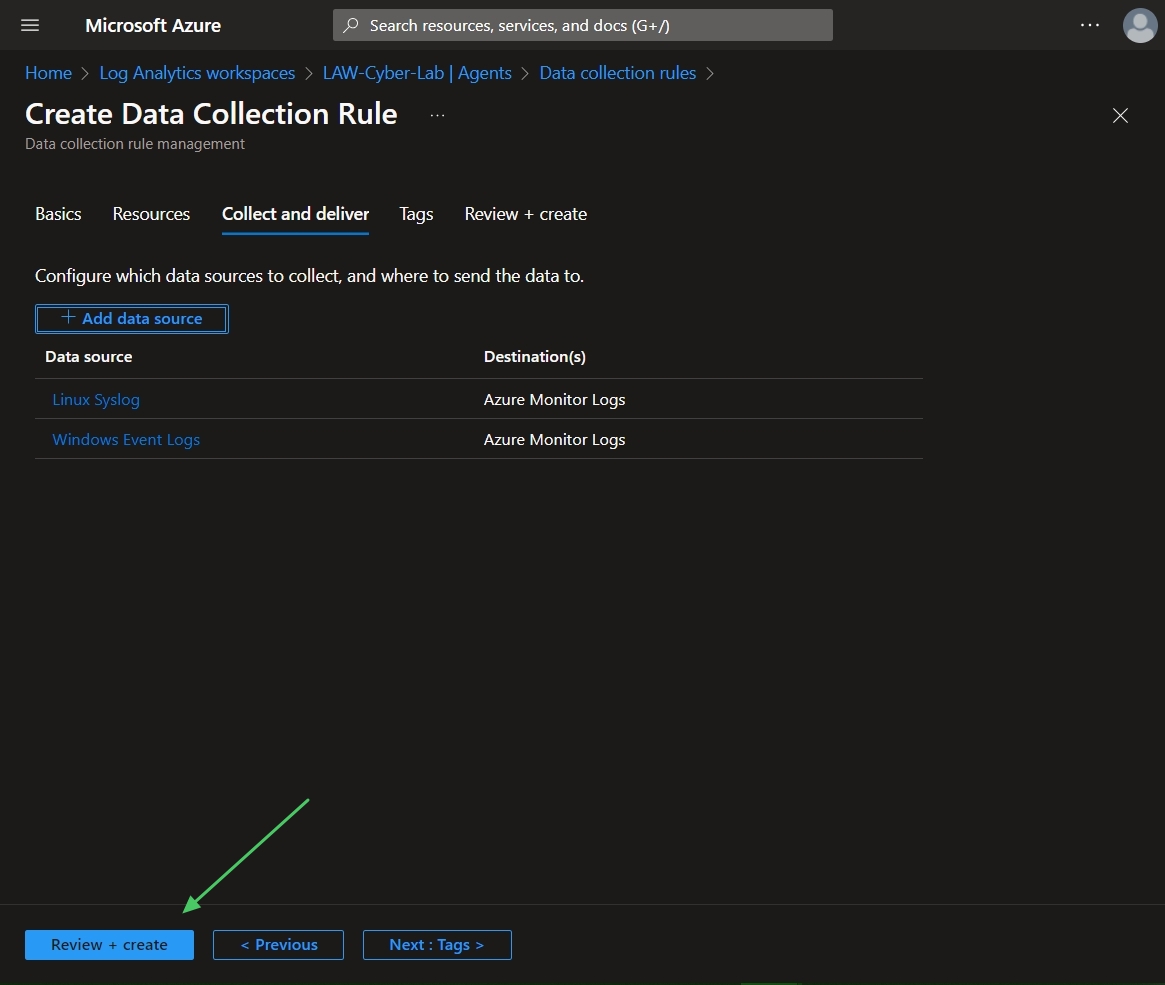Viewport: 1165px width, 985px height.
Task: Click the blue Review + create button
Action: click(x=109, y=945)
